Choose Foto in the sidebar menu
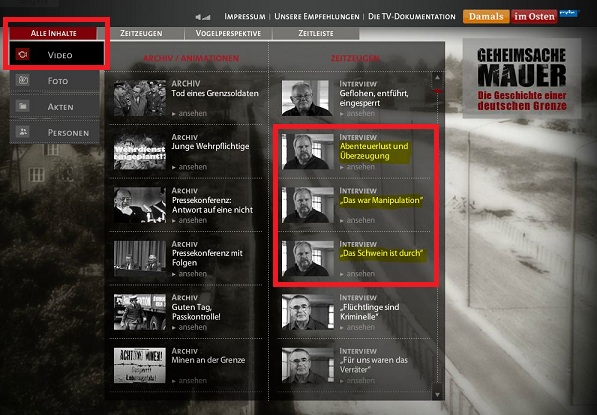 click(x=54, y=80)
